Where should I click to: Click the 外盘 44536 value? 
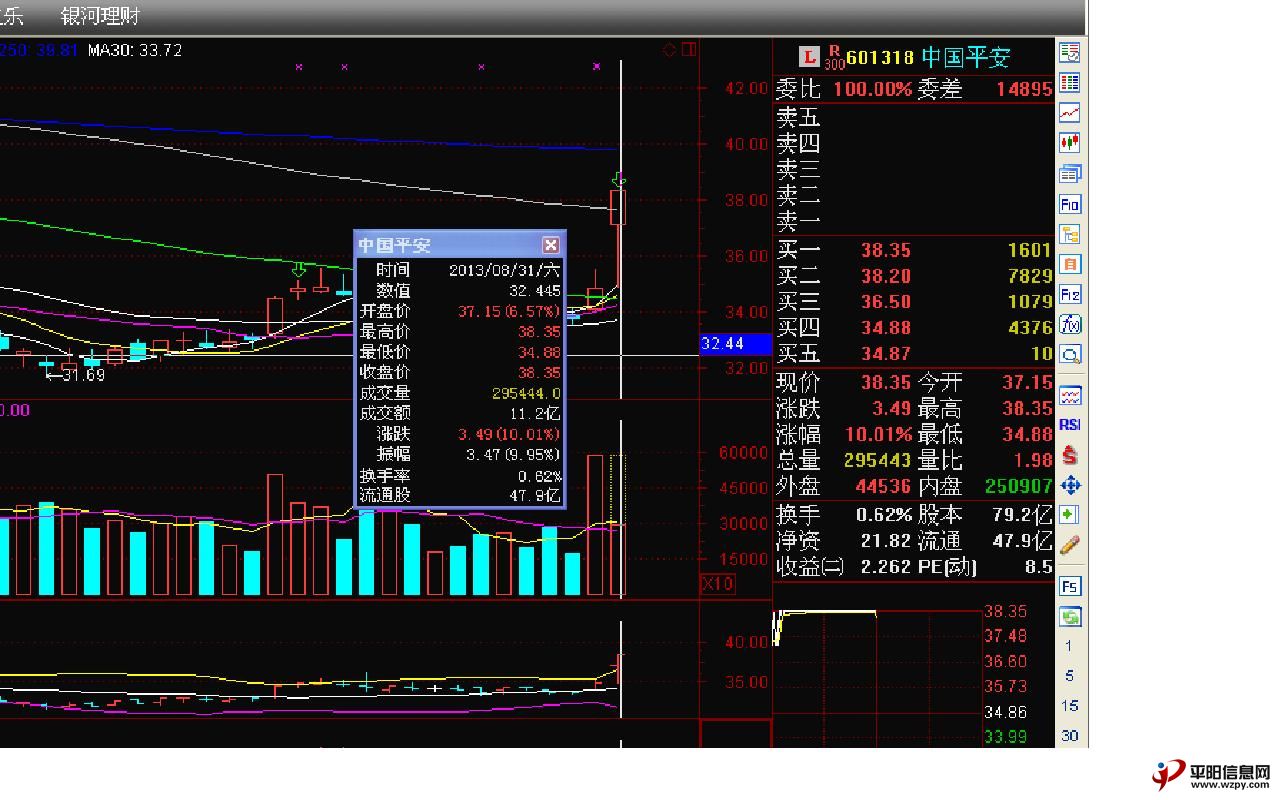[x=884, y=487]
